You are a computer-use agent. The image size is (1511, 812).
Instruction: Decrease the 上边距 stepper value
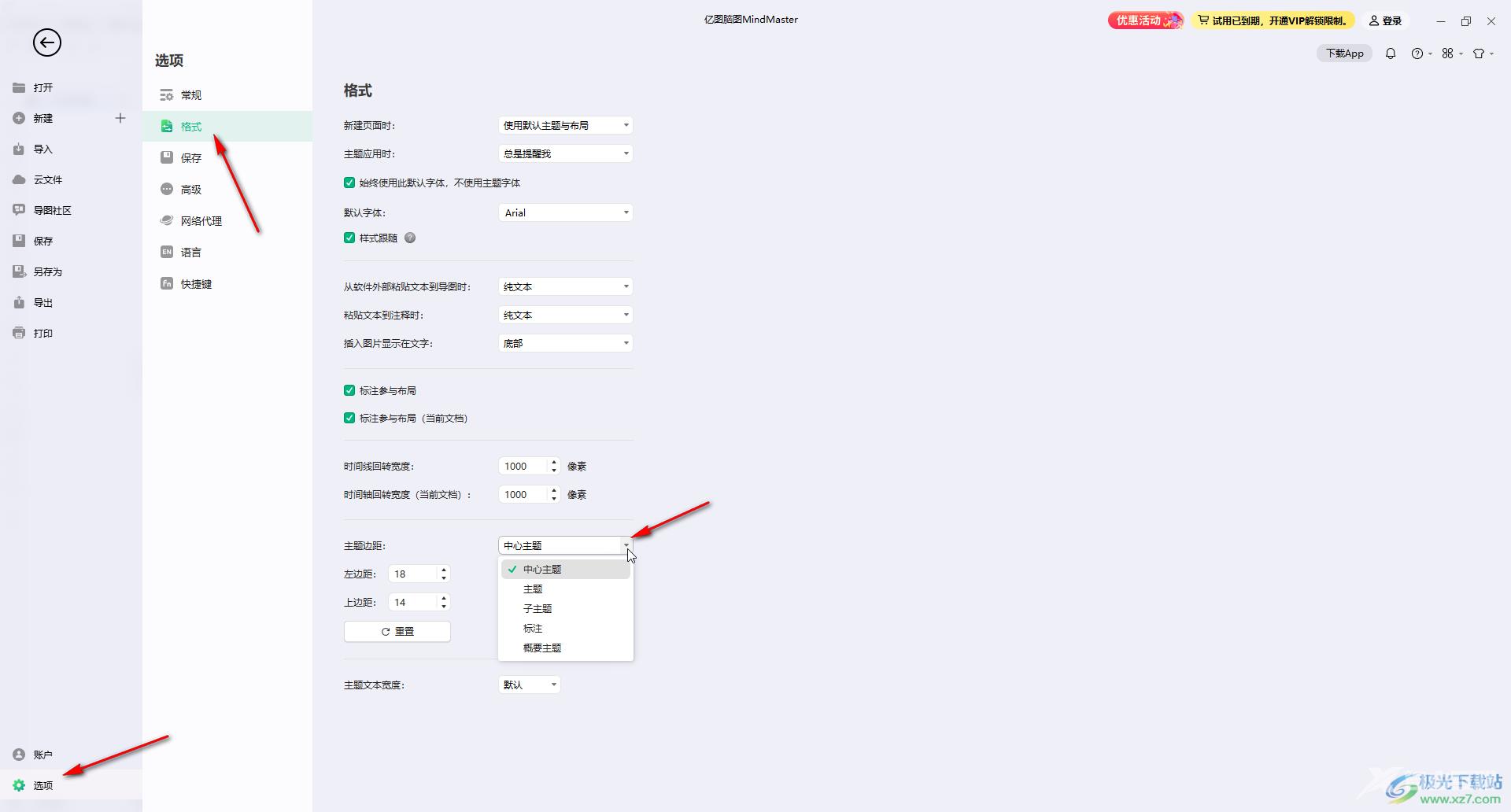coord(444,607)
